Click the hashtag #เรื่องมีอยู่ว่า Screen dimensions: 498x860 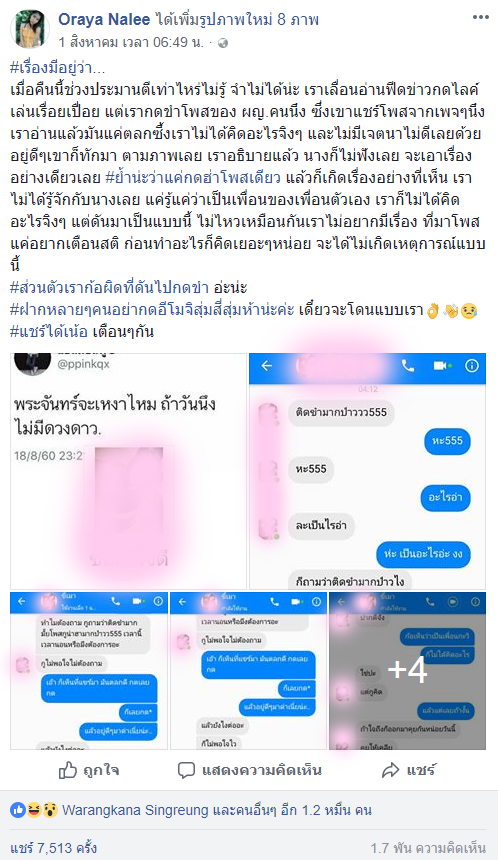click(58, 68)
